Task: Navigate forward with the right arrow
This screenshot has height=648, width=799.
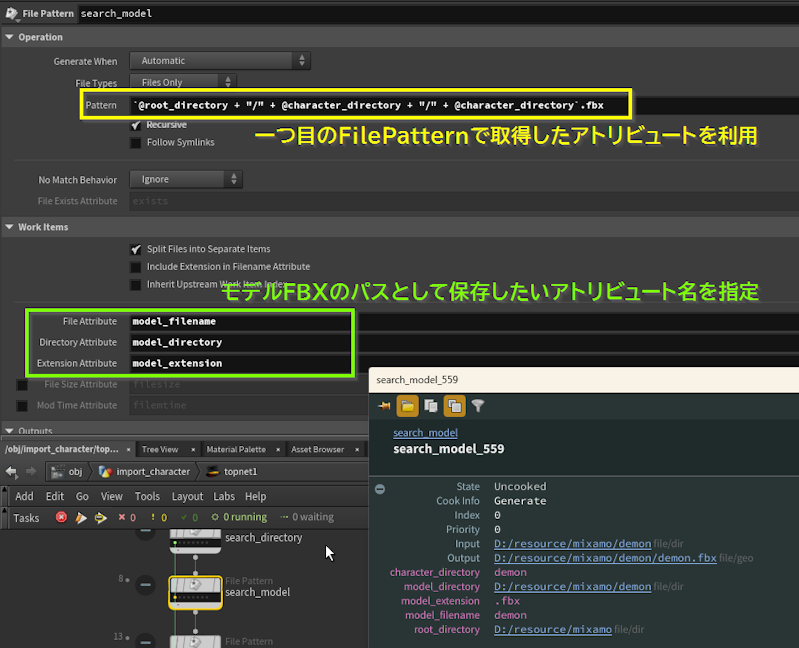Action: click(31, 472)
